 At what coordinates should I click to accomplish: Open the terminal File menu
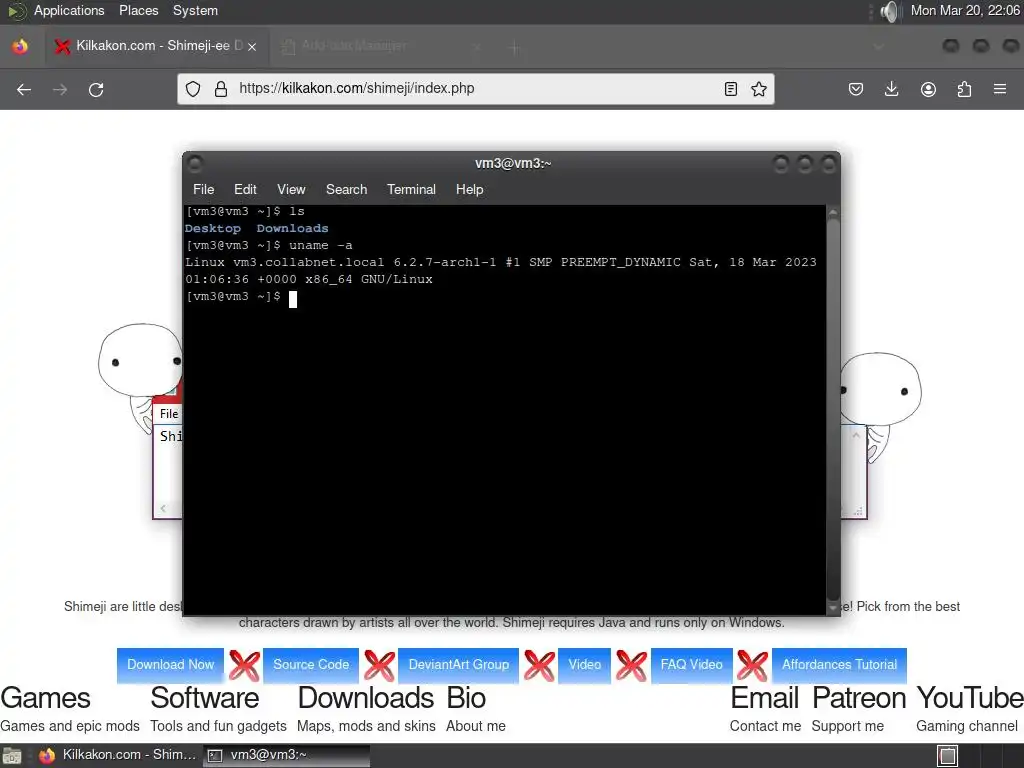click(x=203, y=189)
